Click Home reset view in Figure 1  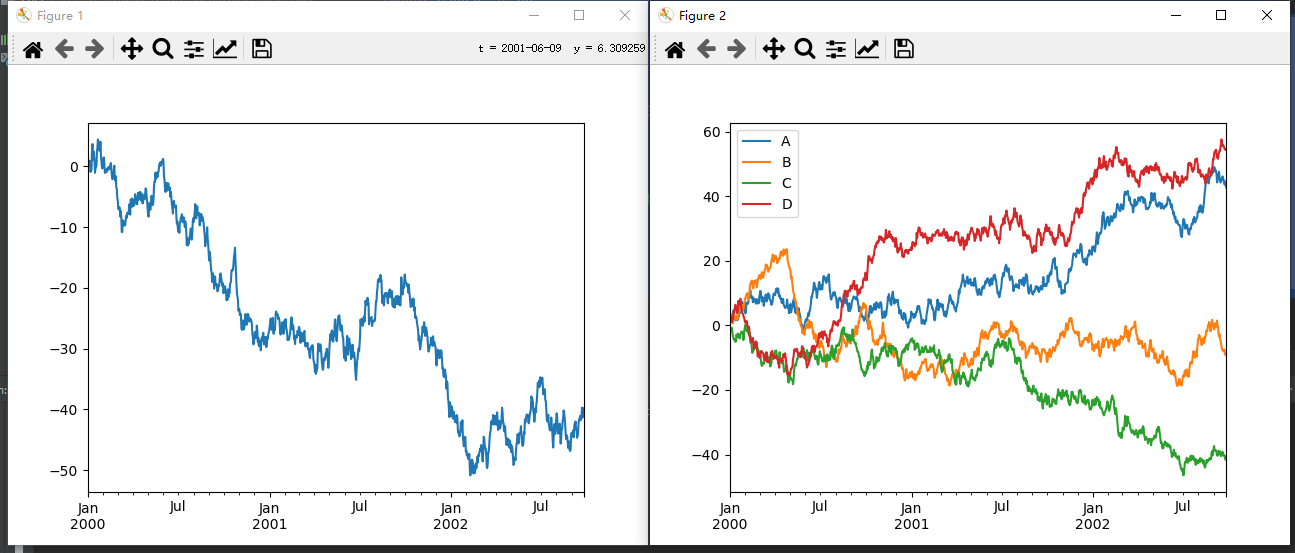click(33, 49)
